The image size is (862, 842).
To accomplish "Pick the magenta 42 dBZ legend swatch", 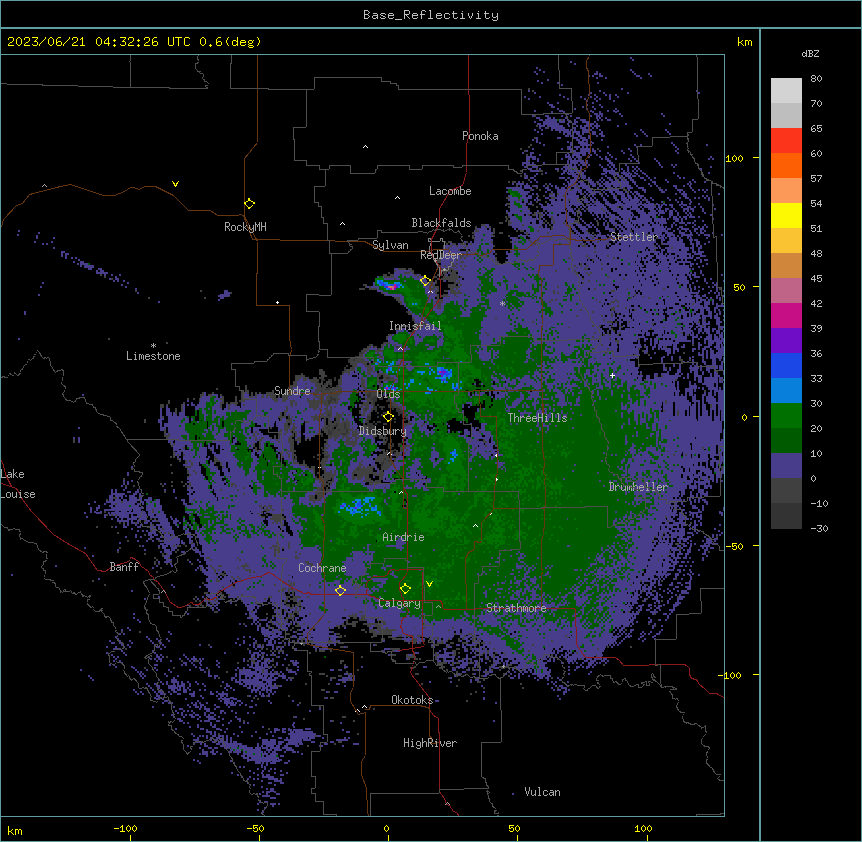I will 786,315.
